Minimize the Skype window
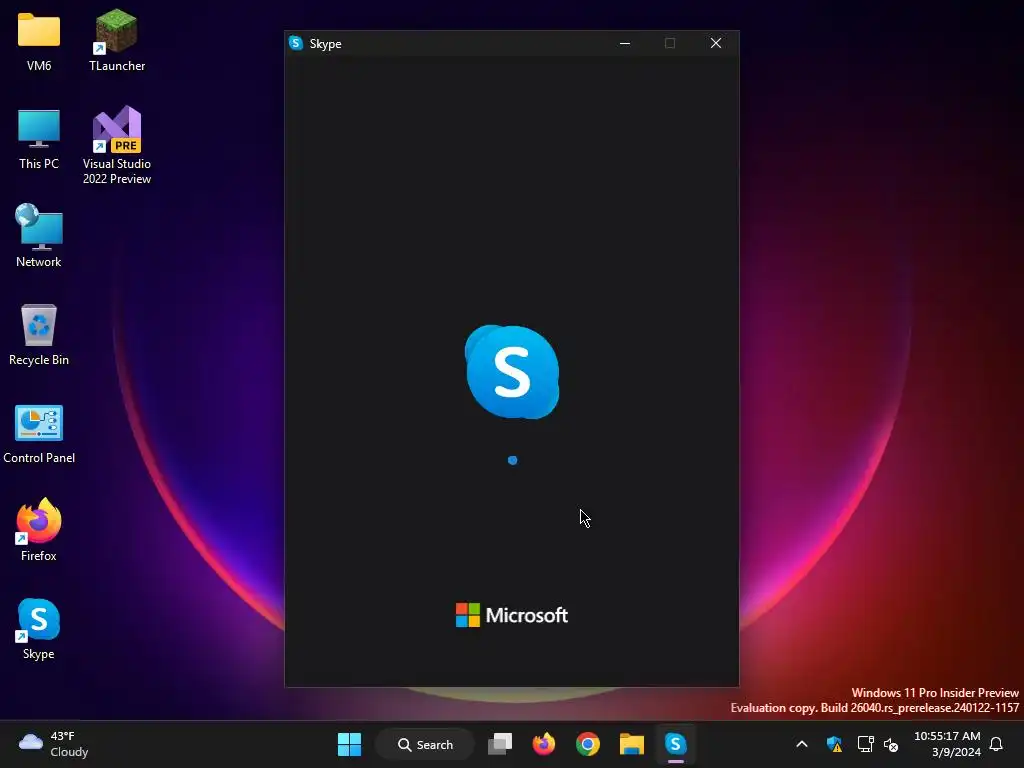 point(625,43)
